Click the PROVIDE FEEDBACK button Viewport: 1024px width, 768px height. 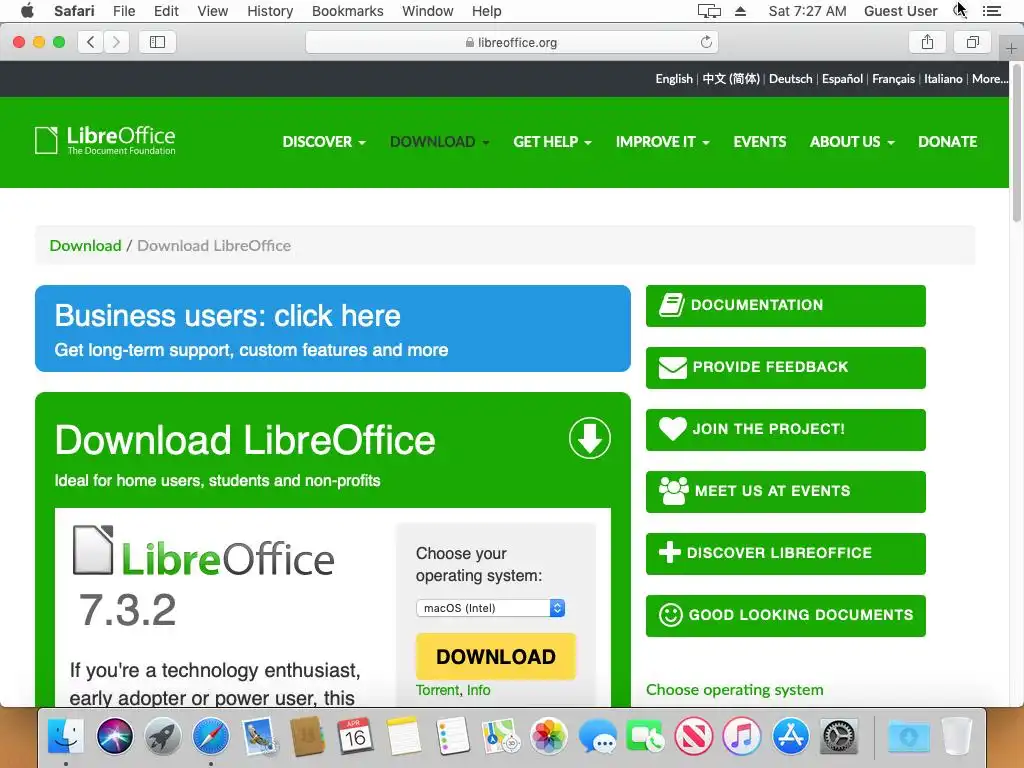(786, 368)
